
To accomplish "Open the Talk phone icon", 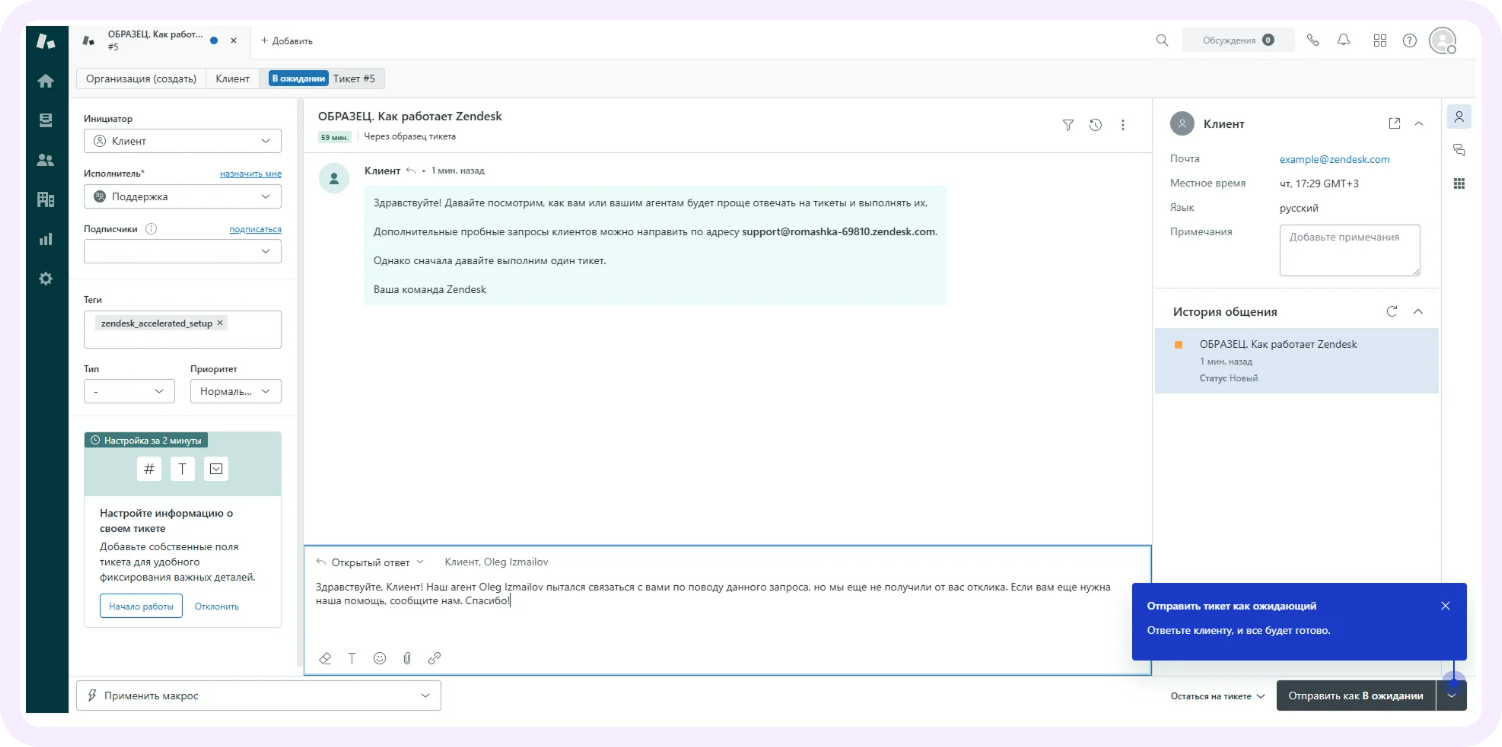I will coord(1312,40).
